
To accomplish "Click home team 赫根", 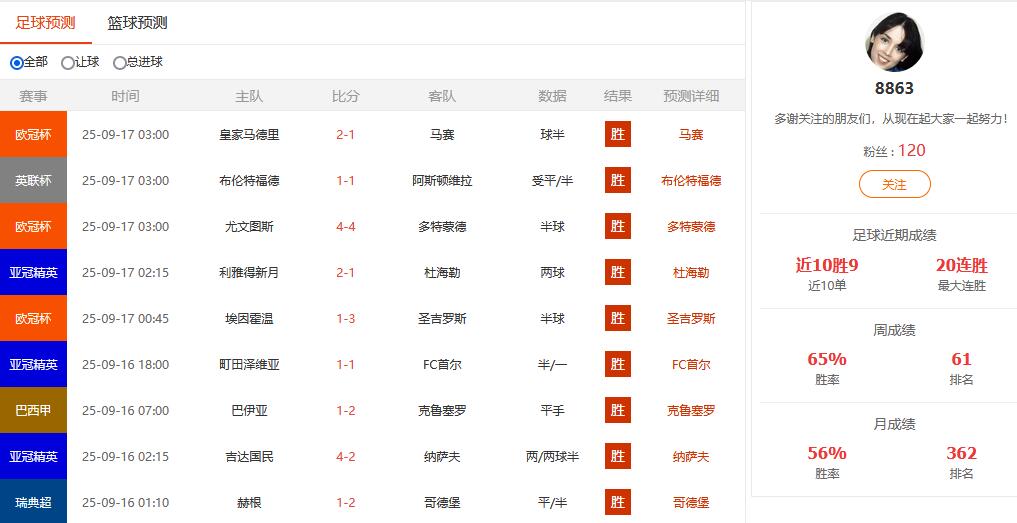I will (249, 503).
